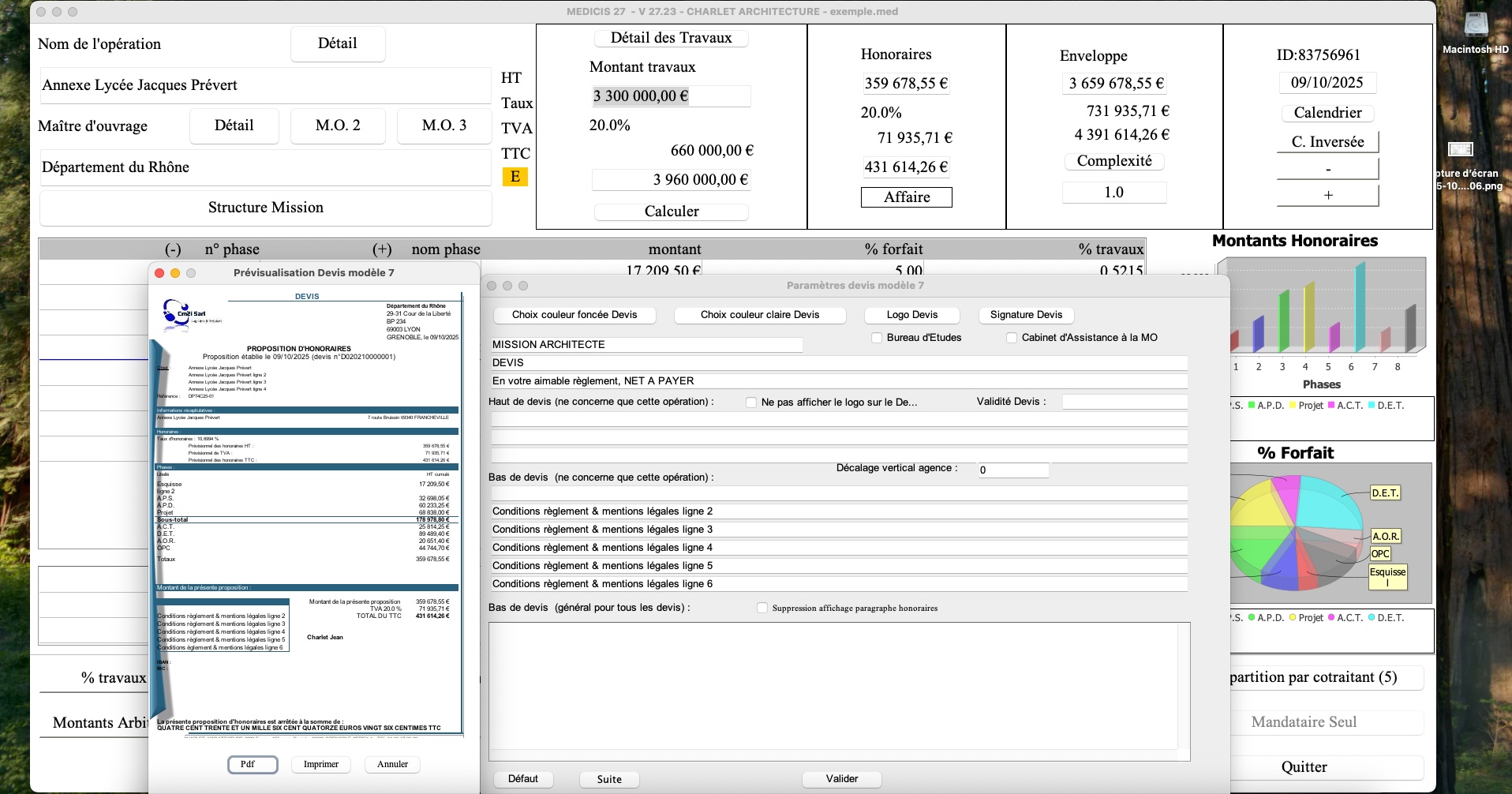Click the Pdf export button
1512x794 pixels.
pos(253,765)
